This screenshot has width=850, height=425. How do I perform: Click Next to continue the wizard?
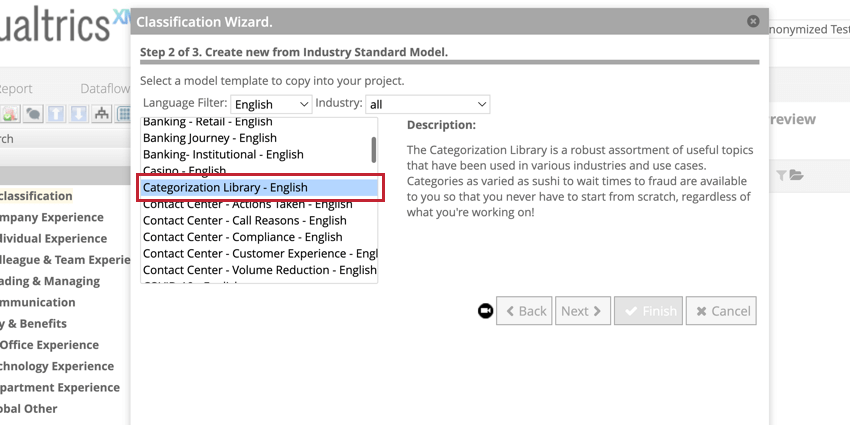point(583,311)
